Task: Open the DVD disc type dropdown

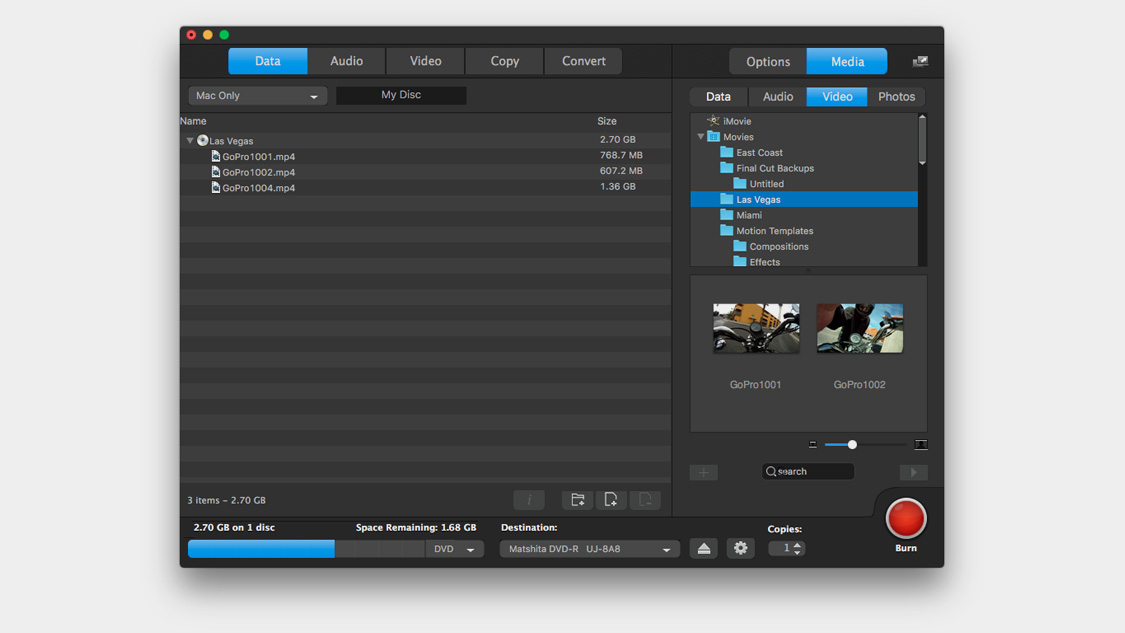Action: click(454, 548)
